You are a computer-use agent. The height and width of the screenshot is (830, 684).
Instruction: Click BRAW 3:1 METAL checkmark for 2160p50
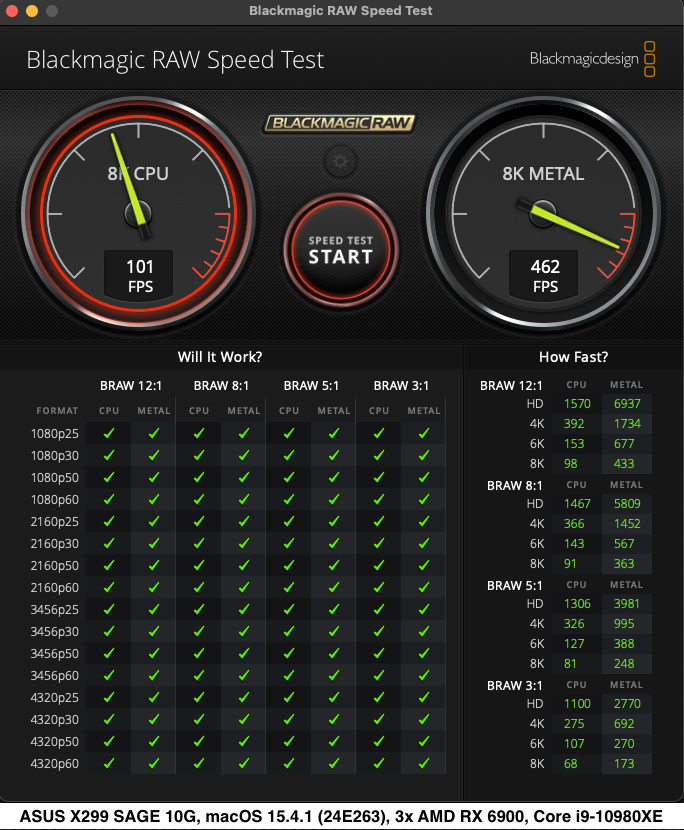point(424,565)
